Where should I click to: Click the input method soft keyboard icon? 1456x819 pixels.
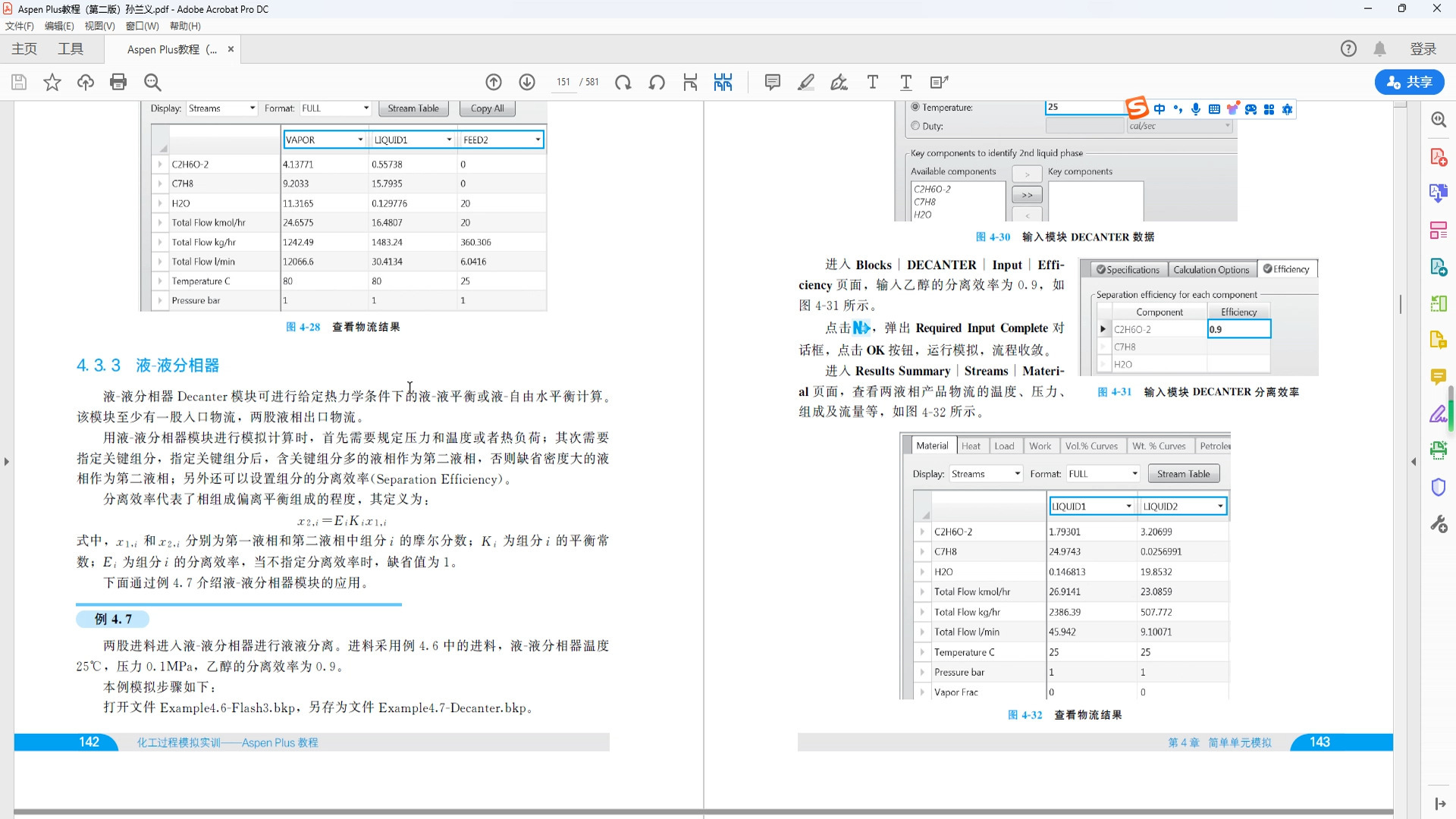1214,109
